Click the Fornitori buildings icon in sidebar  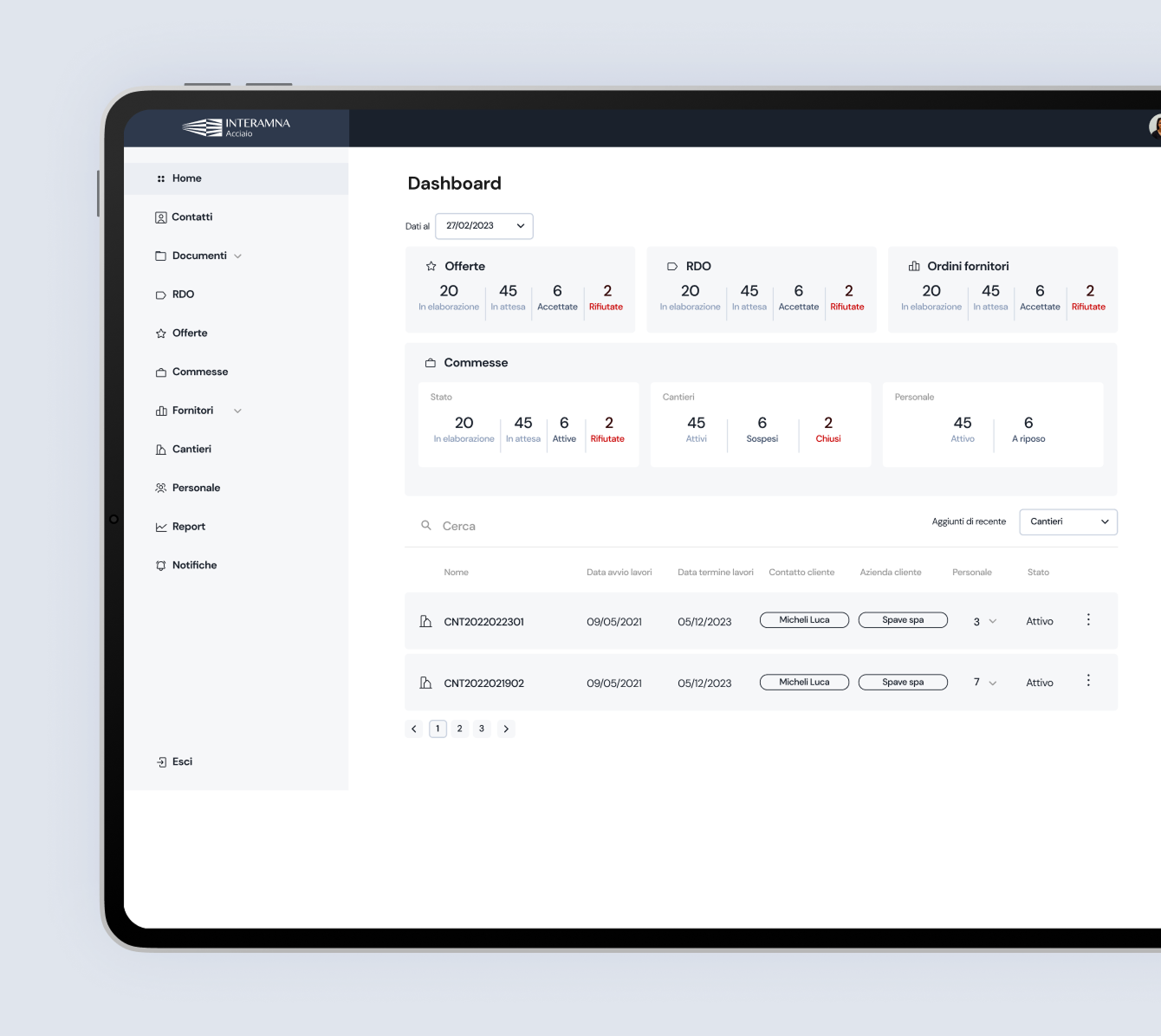[x=161, y=411]
